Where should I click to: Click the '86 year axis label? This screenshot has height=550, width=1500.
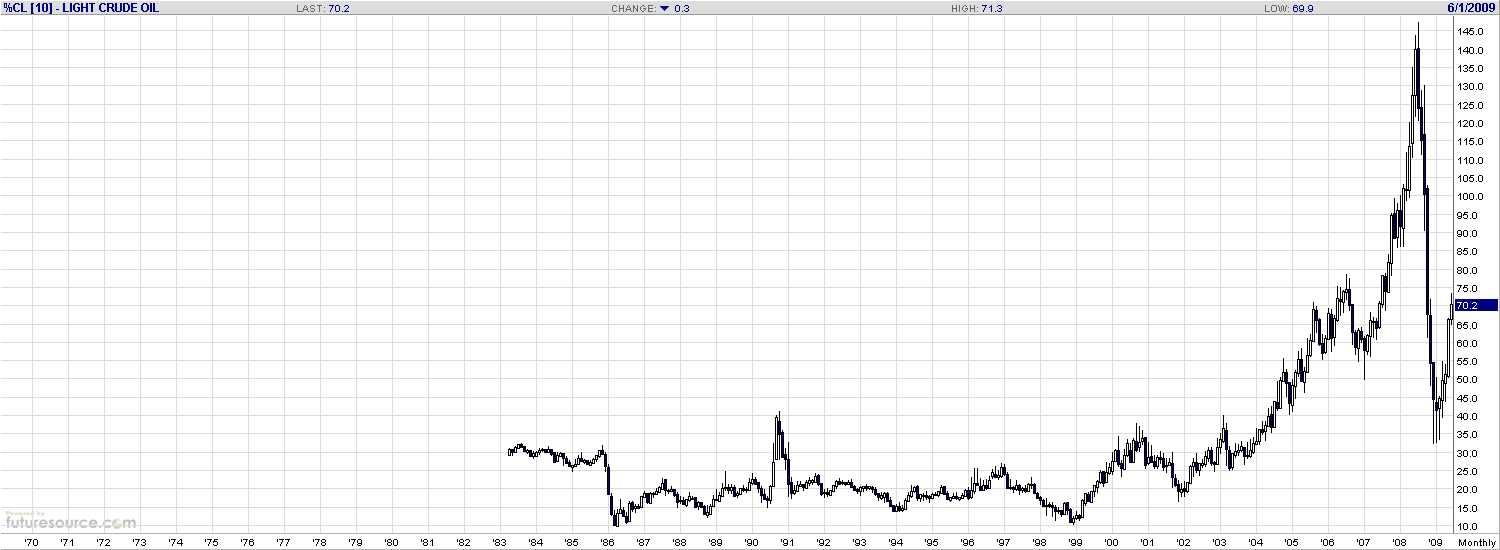[x=607, y=542]
